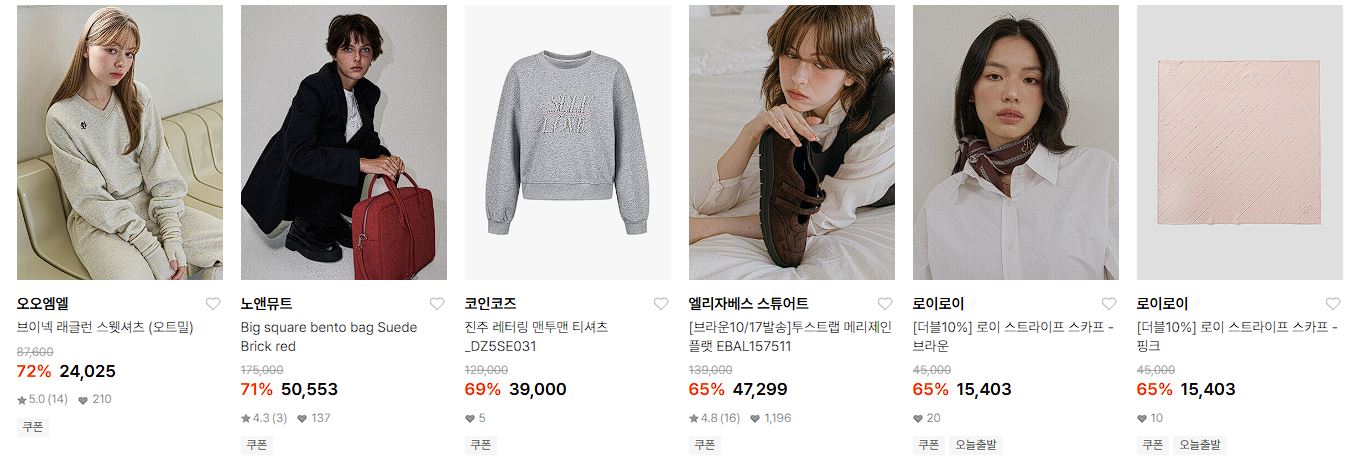Click likes heart icon showing 1,196
Screen dimensions: 1348x466
(754, 418)
